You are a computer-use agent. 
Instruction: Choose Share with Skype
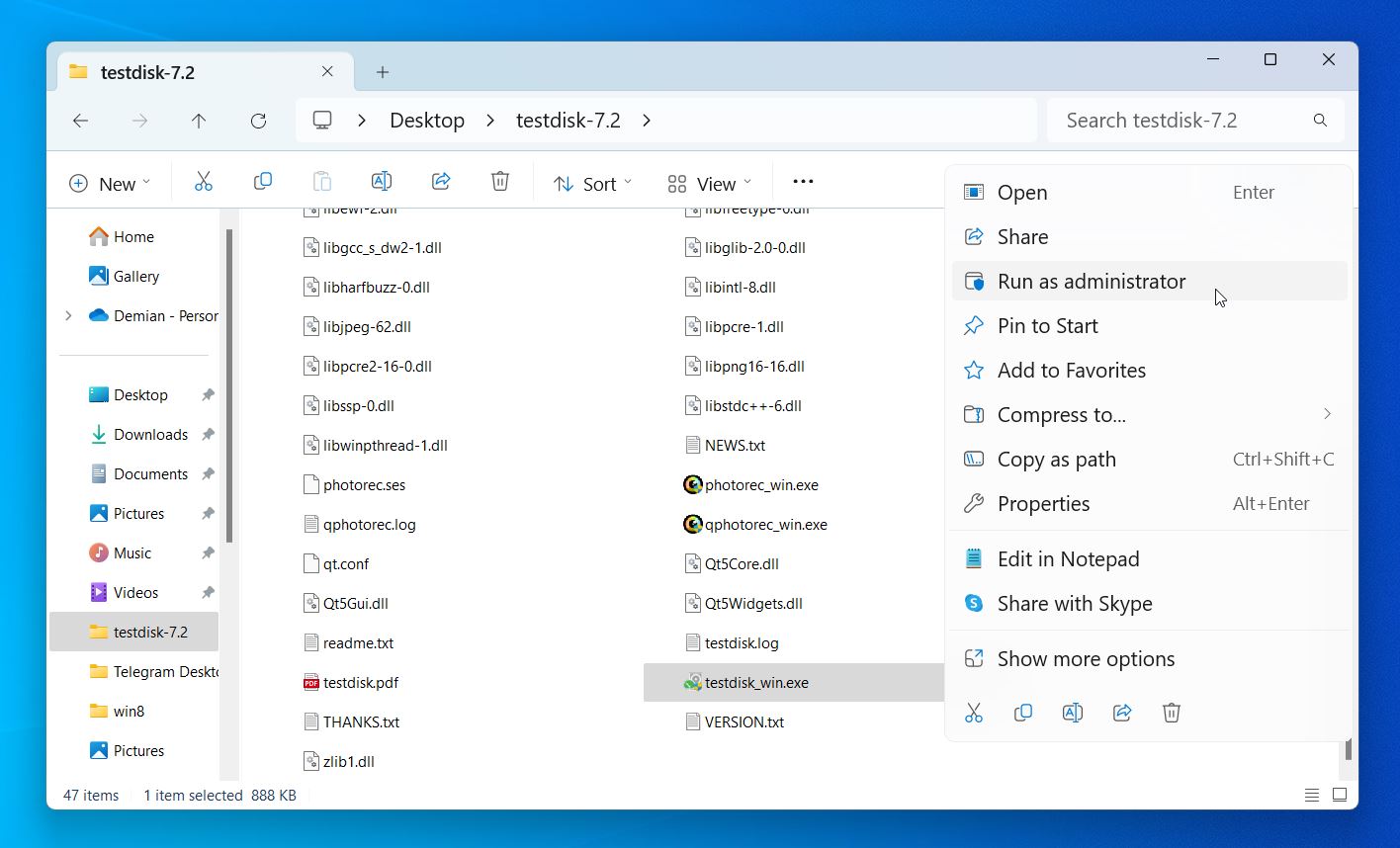(1150, 604)
